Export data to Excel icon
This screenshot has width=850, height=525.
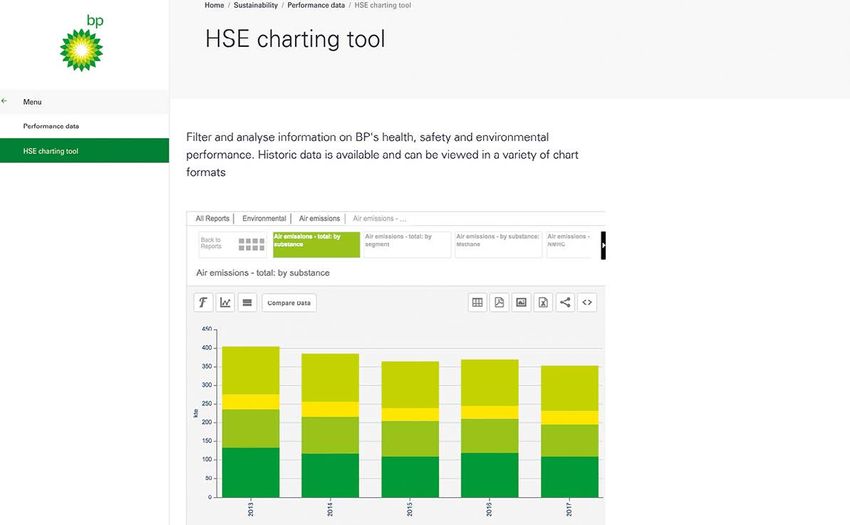click(x=543, y=302)
